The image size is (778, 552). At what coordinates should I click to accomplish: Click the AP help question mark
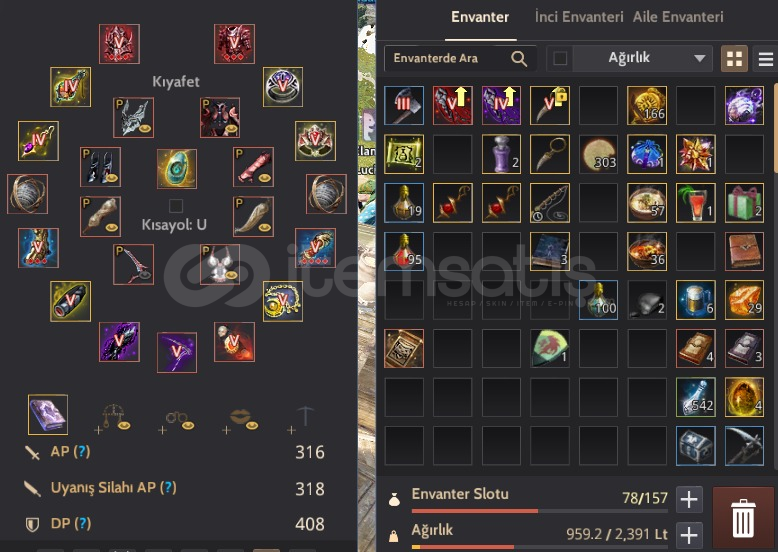point(82,451)
